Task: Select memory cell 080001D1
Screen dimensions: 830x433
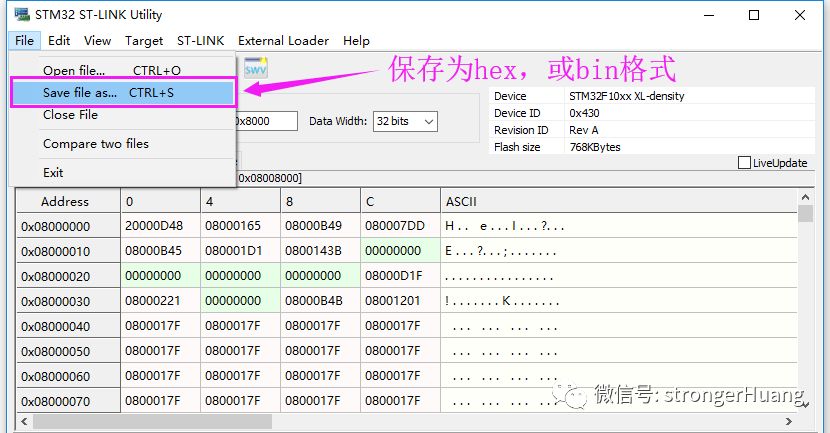Action: coord(240,251)
